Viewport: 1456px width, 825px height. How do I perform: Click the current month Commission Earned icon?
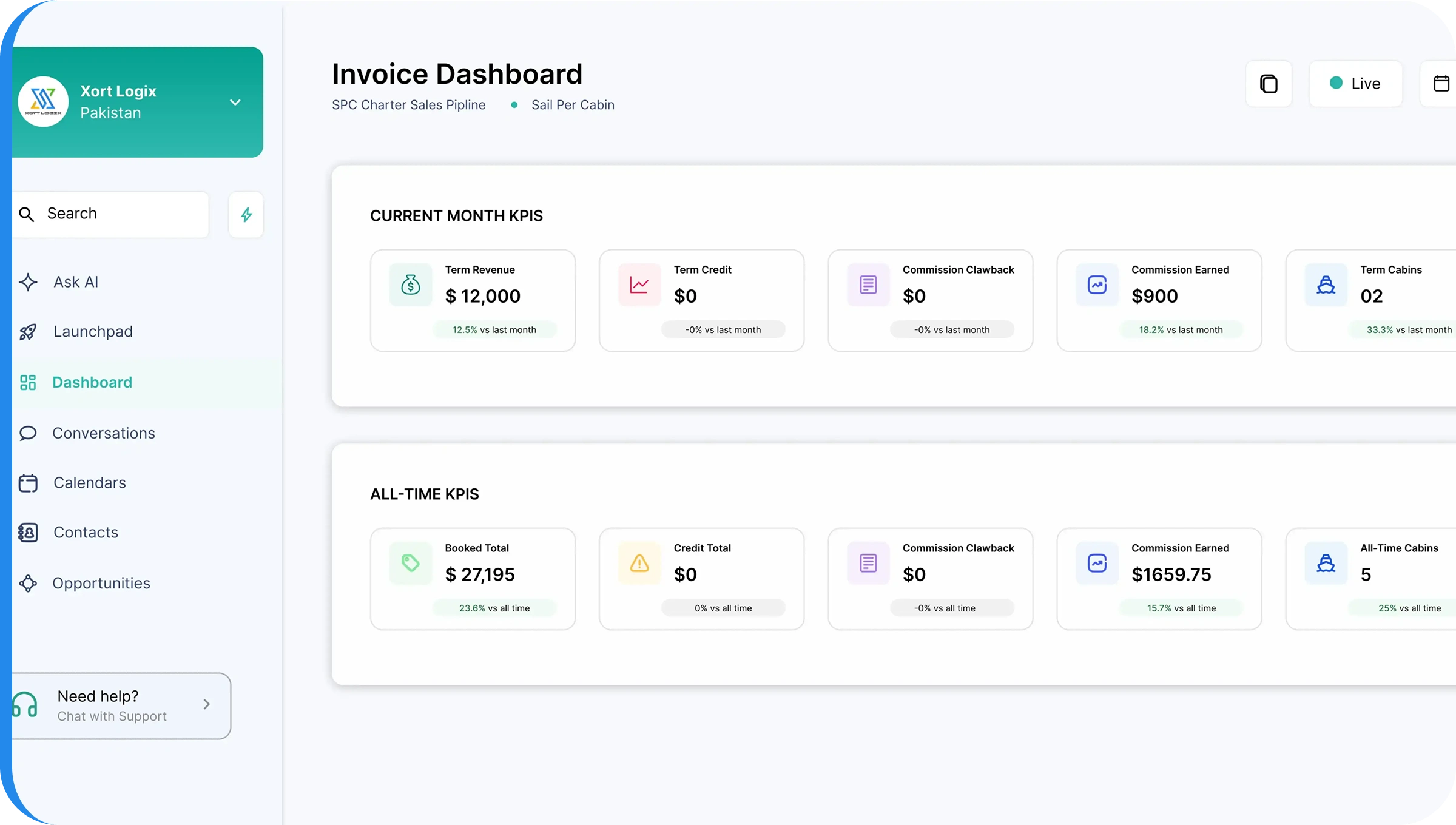point(1097,285)
